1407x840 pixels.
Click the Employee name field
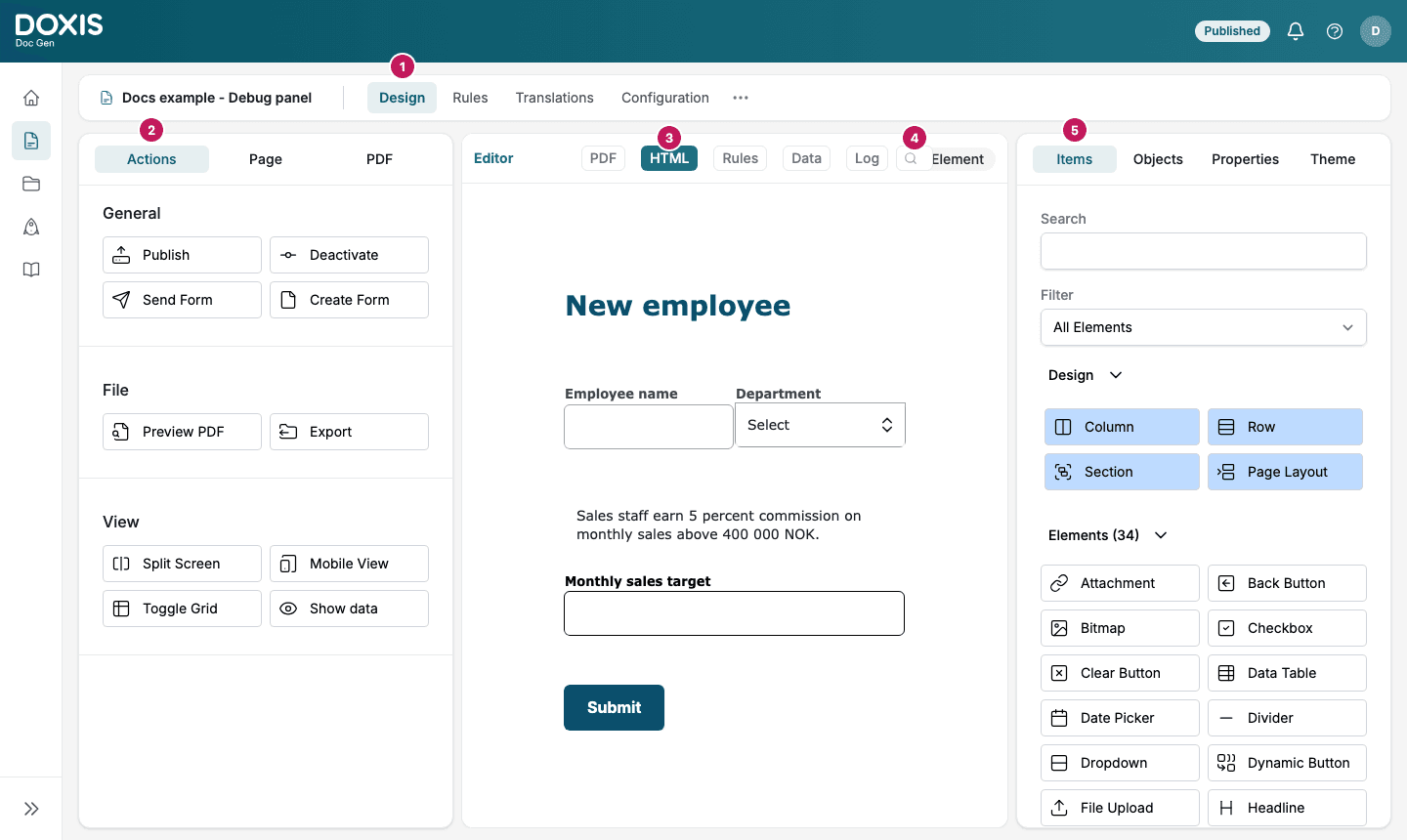click(649, 427)
